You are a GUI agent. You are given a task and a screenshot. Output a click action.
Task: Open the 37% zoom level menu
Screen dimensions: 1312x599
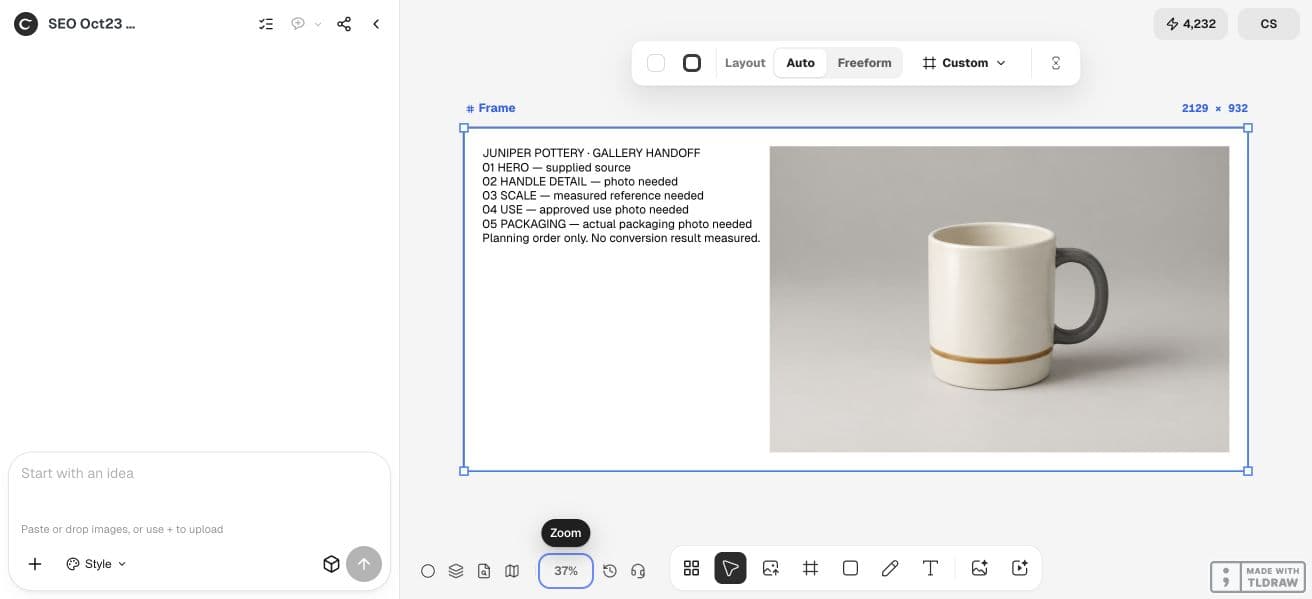[x=566, y=571]
